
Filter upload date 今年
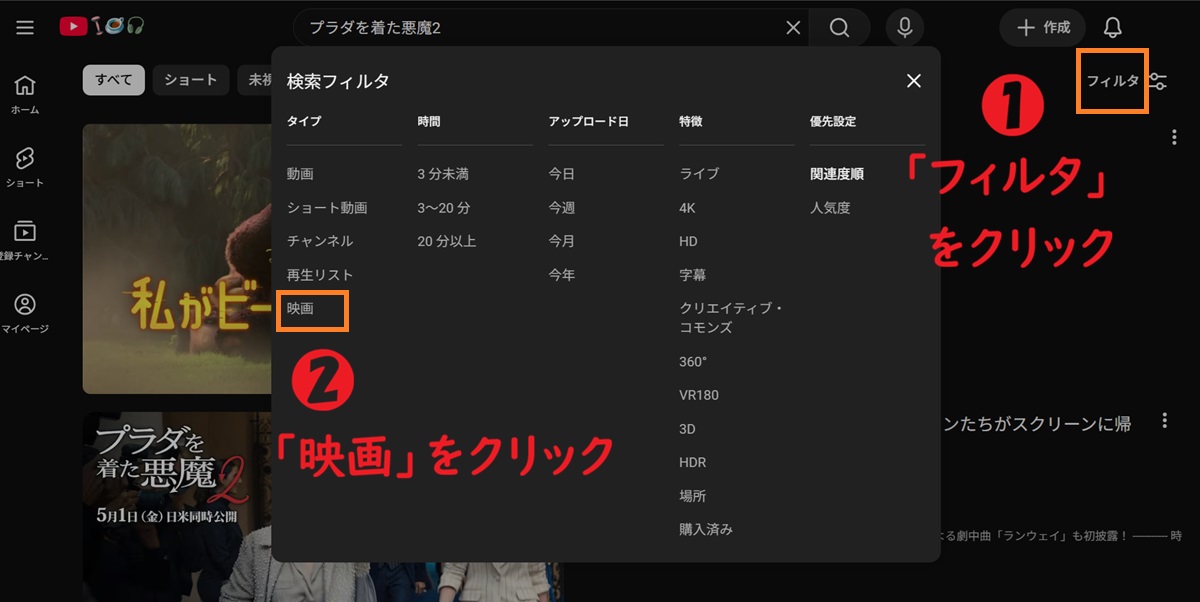coord(562,275)
